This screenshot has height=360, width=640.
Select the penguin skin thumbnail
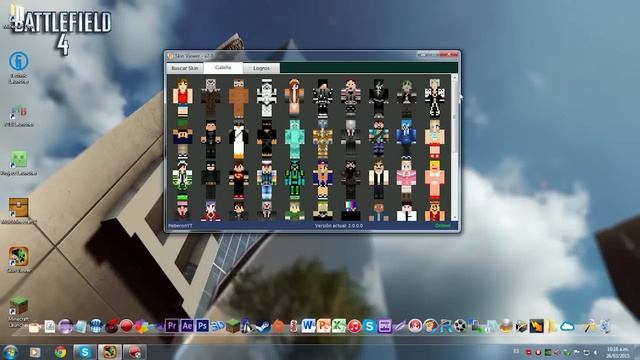pos(238,139)
